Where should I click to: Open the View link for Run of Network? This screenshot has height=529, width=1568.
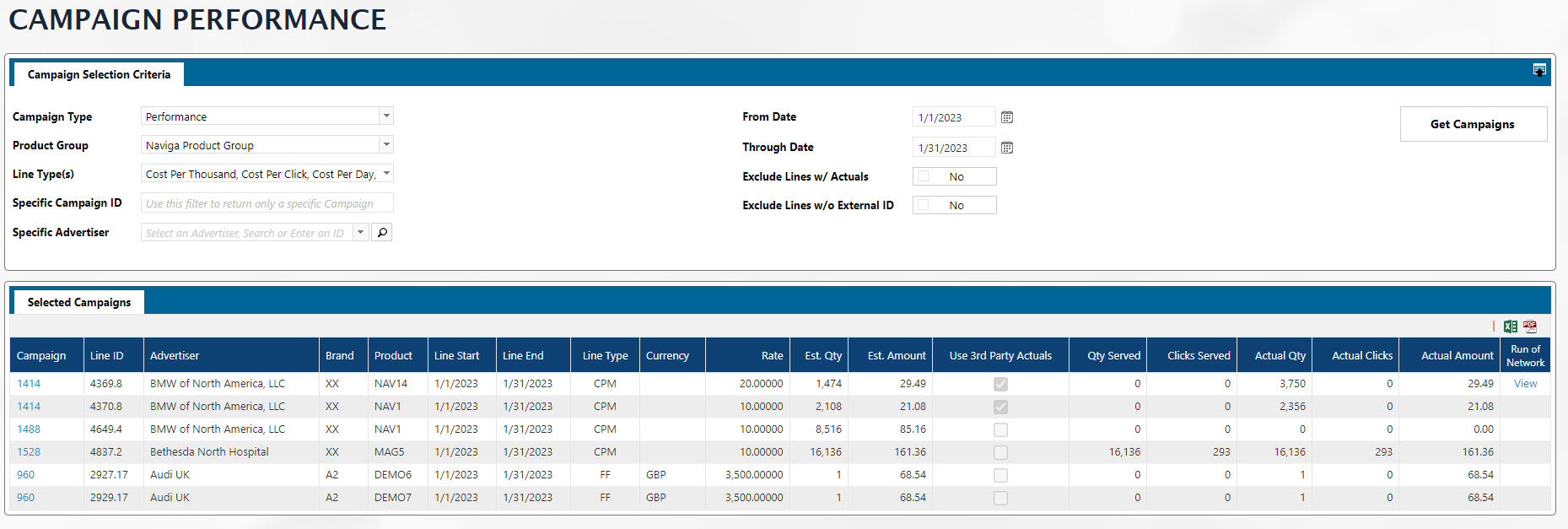(1525, 383)
